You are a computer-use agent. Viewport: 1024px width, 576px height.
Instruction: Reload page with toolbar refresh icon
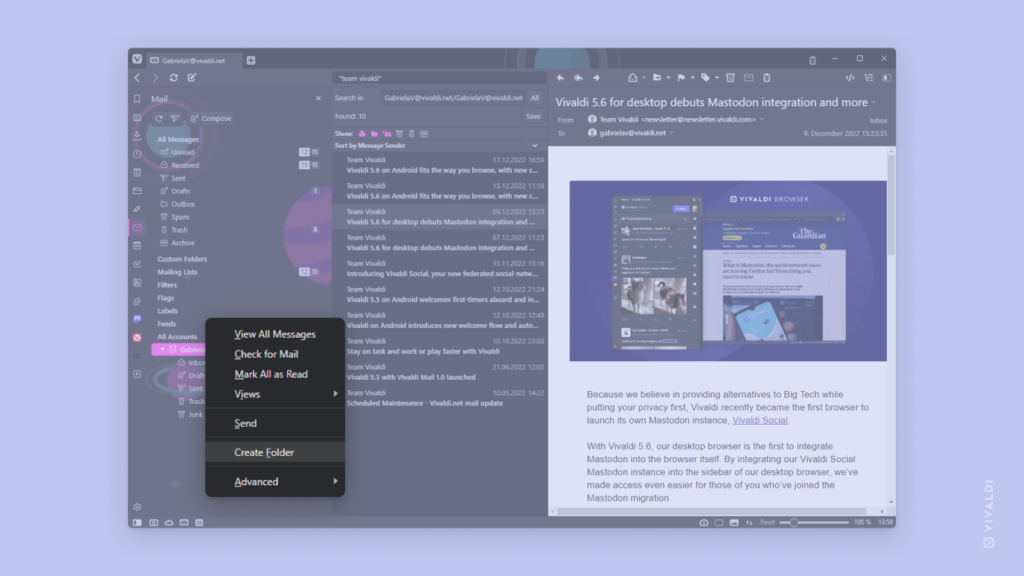click(x=174, y=78)
